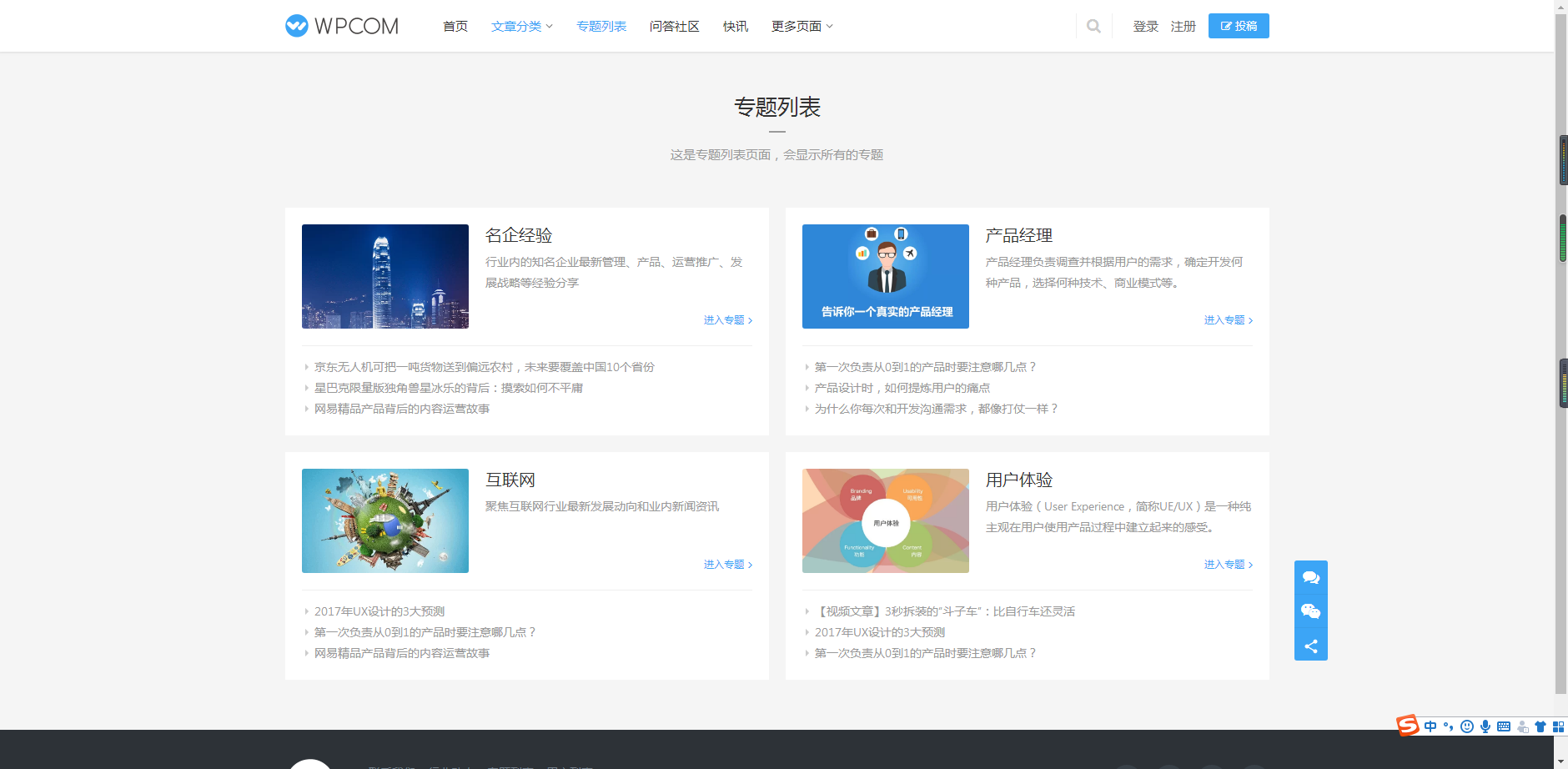Click 进入专题 in the 产品经理 card
The height and width of the screenshot is (769, 1568).
[1229, 320]
